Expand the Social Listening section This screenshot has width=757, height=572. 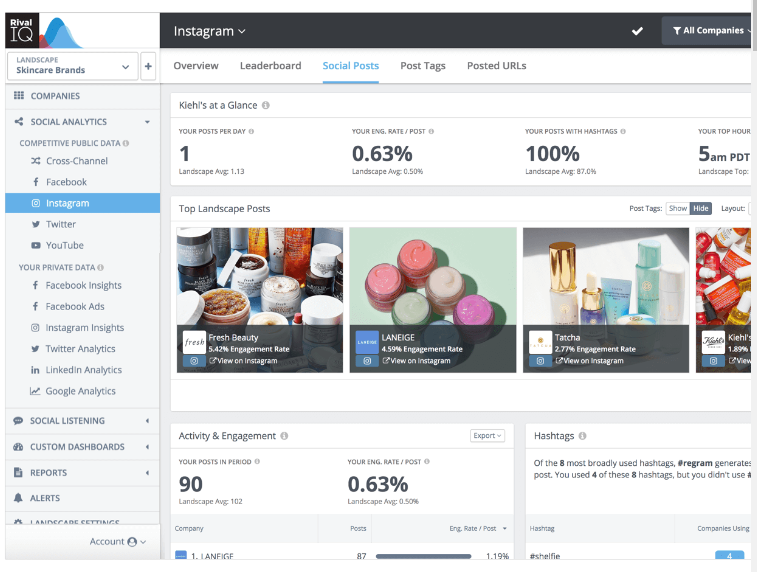tap(147, 421)
